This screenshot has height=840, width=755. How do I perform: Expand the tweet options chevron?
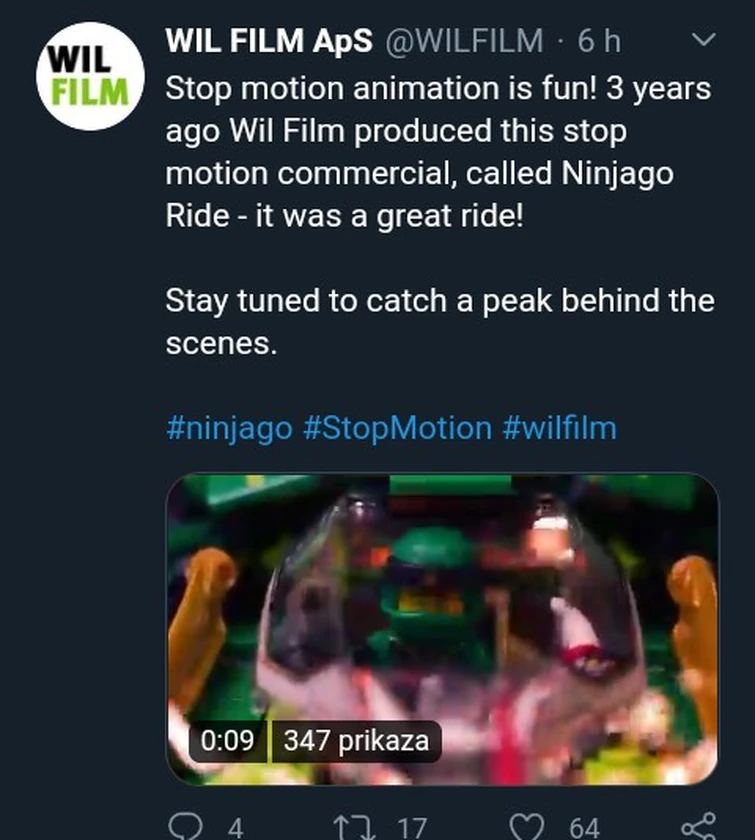pos(704,41)
